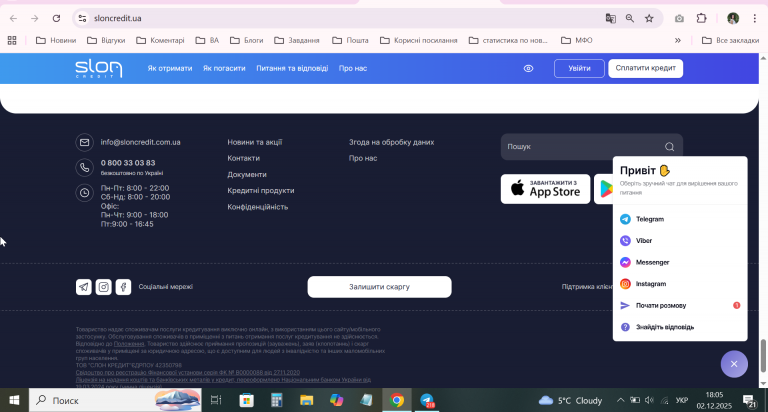Screen dimensions: 768x412
Task: Open Telegram from the Windows taskbar
Action: (427, 400)
